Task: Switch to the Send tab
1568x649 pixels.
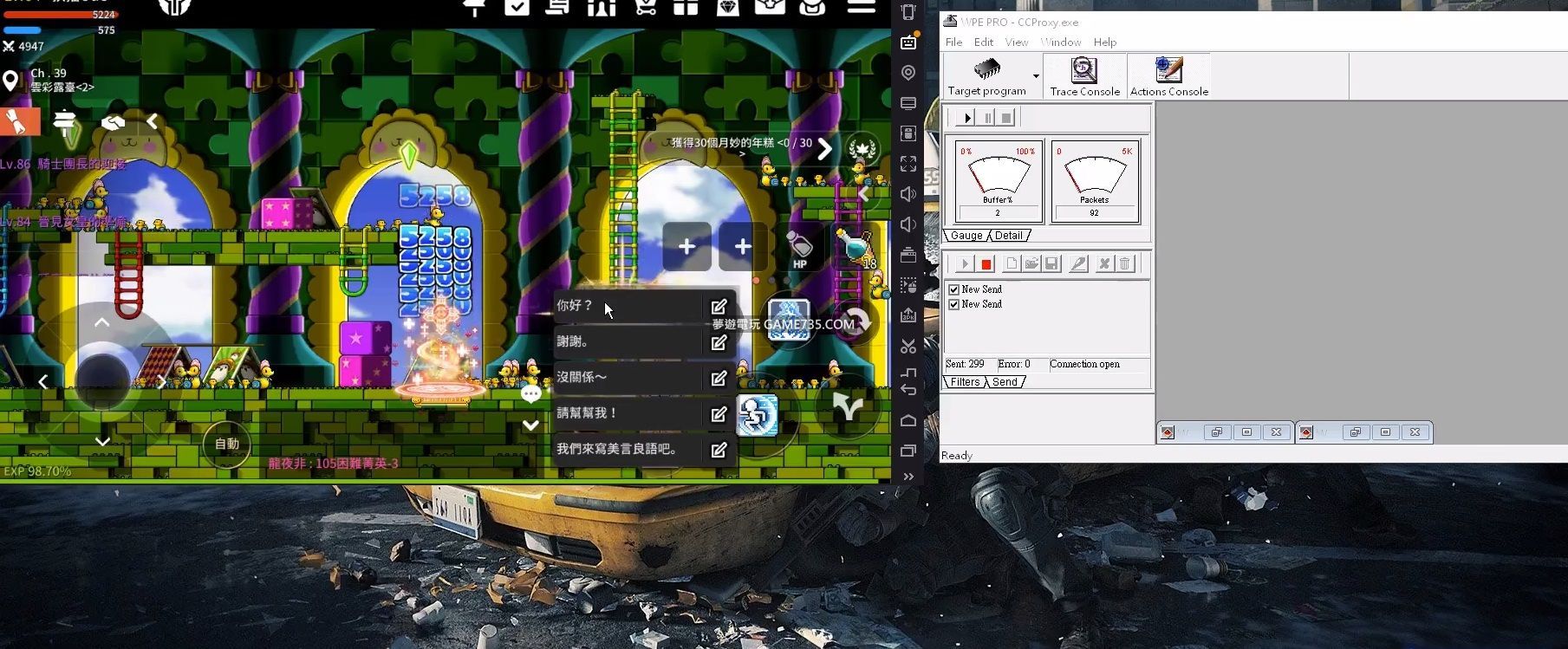Action: (x=1005, y=382)
